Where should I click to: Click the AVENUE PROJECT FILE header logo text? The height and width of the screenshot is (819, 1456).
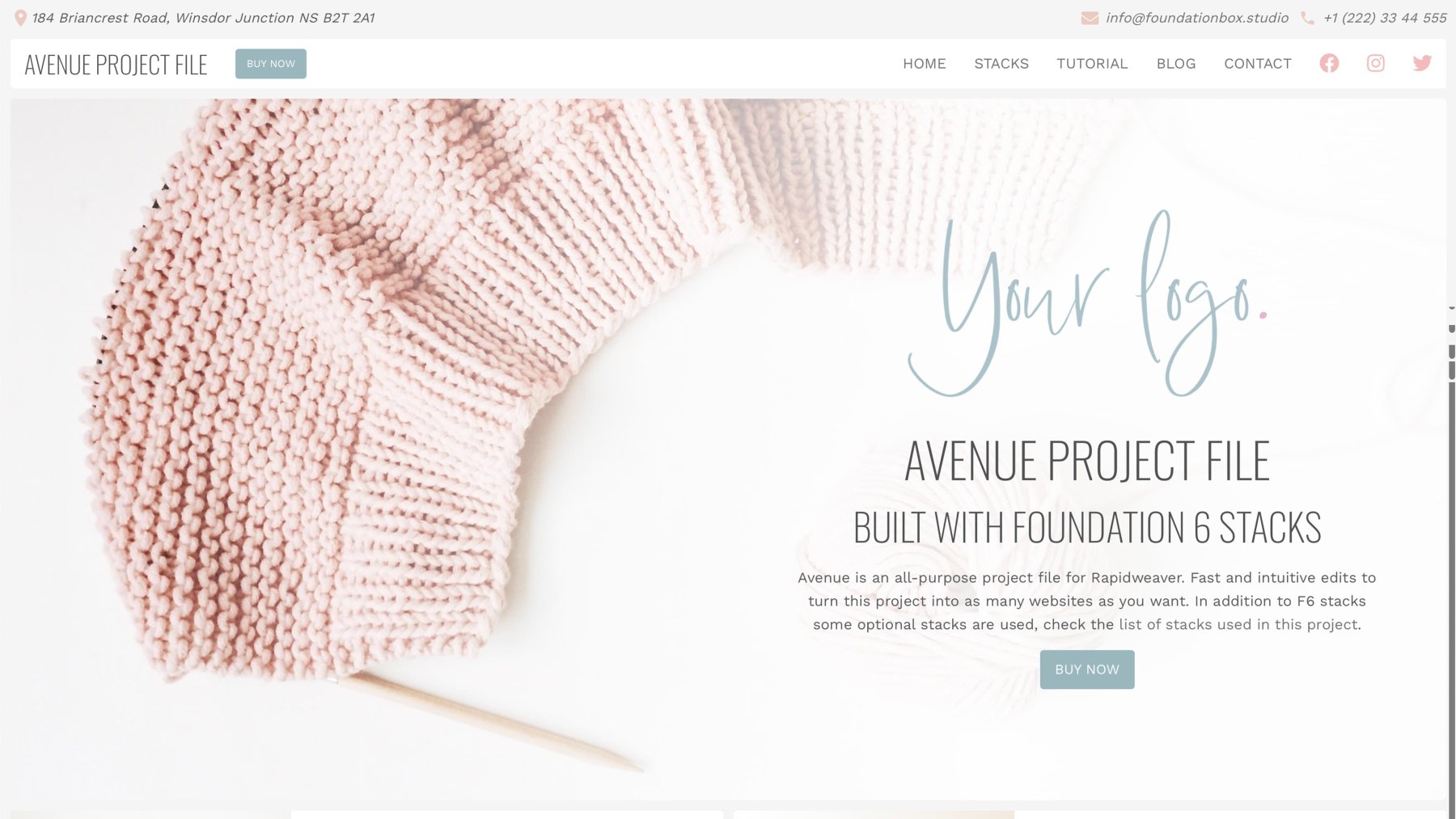(116, 65)
